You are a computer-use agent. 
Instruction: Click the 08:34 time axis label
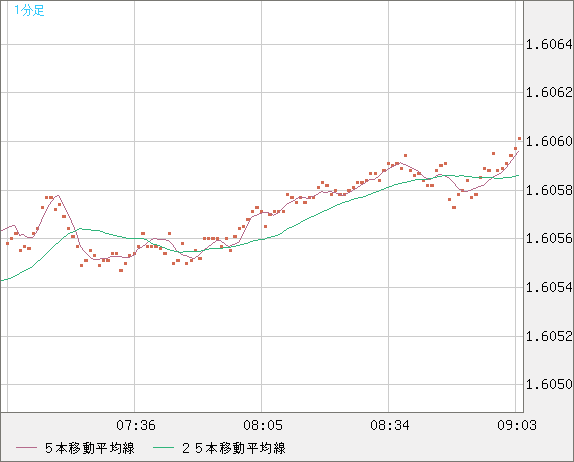(390, 425)
